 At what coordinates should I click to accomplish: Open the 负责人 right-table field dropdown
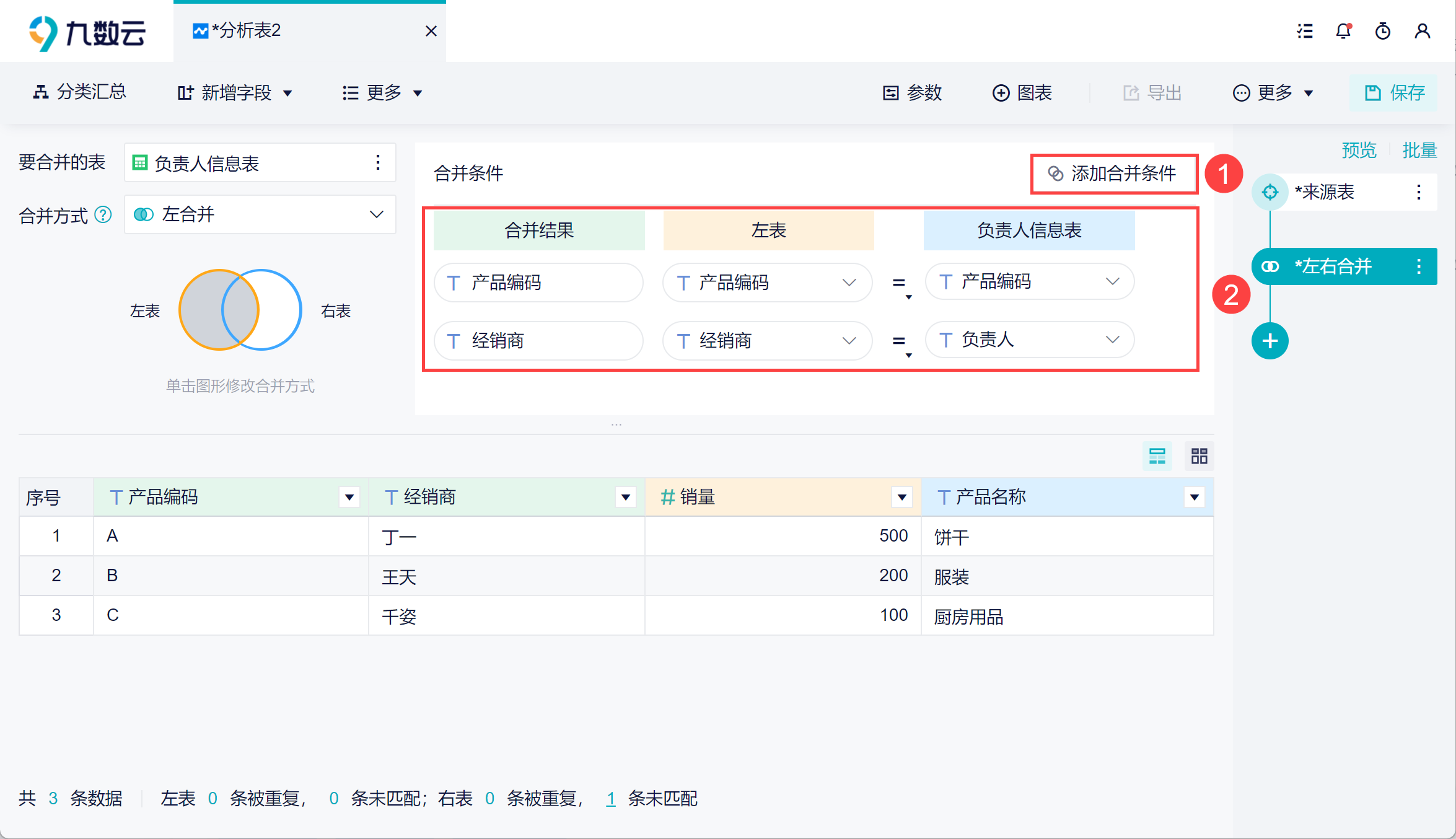tap(1112, 340)
